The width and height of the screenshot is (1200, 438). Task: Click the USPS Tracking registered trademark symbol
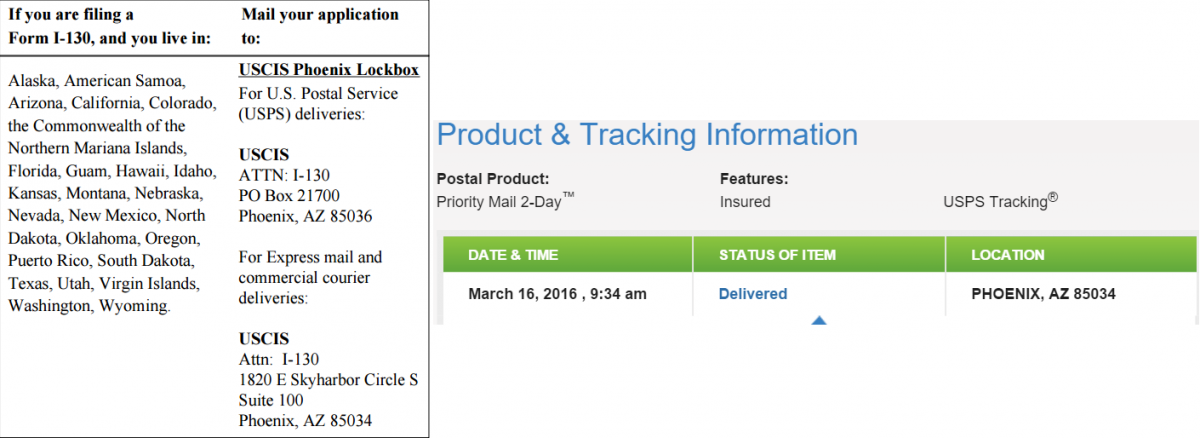[1054, 197]
